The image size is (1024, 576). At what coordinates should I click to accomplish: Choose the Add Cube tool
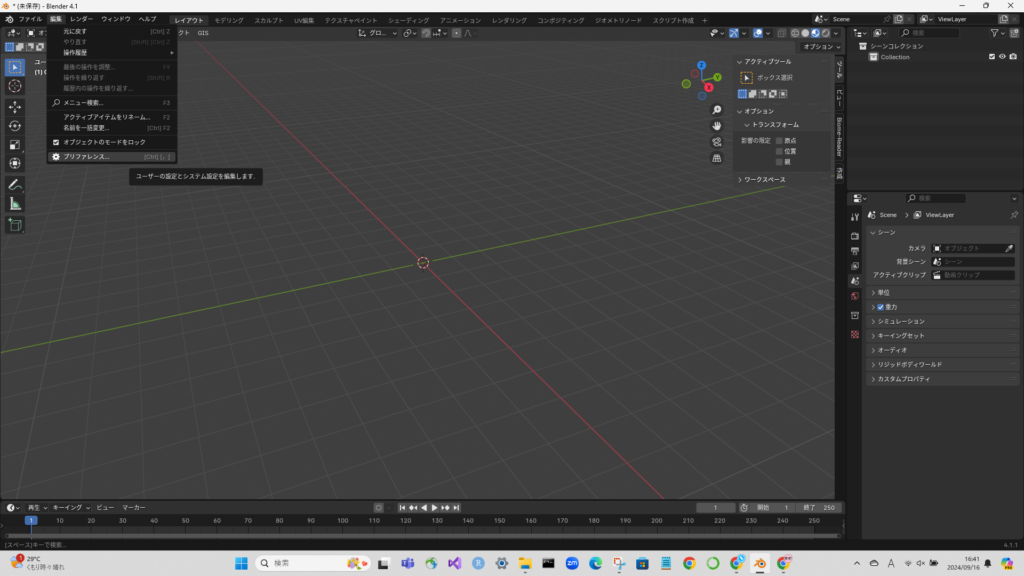click(x=15, y=225)
